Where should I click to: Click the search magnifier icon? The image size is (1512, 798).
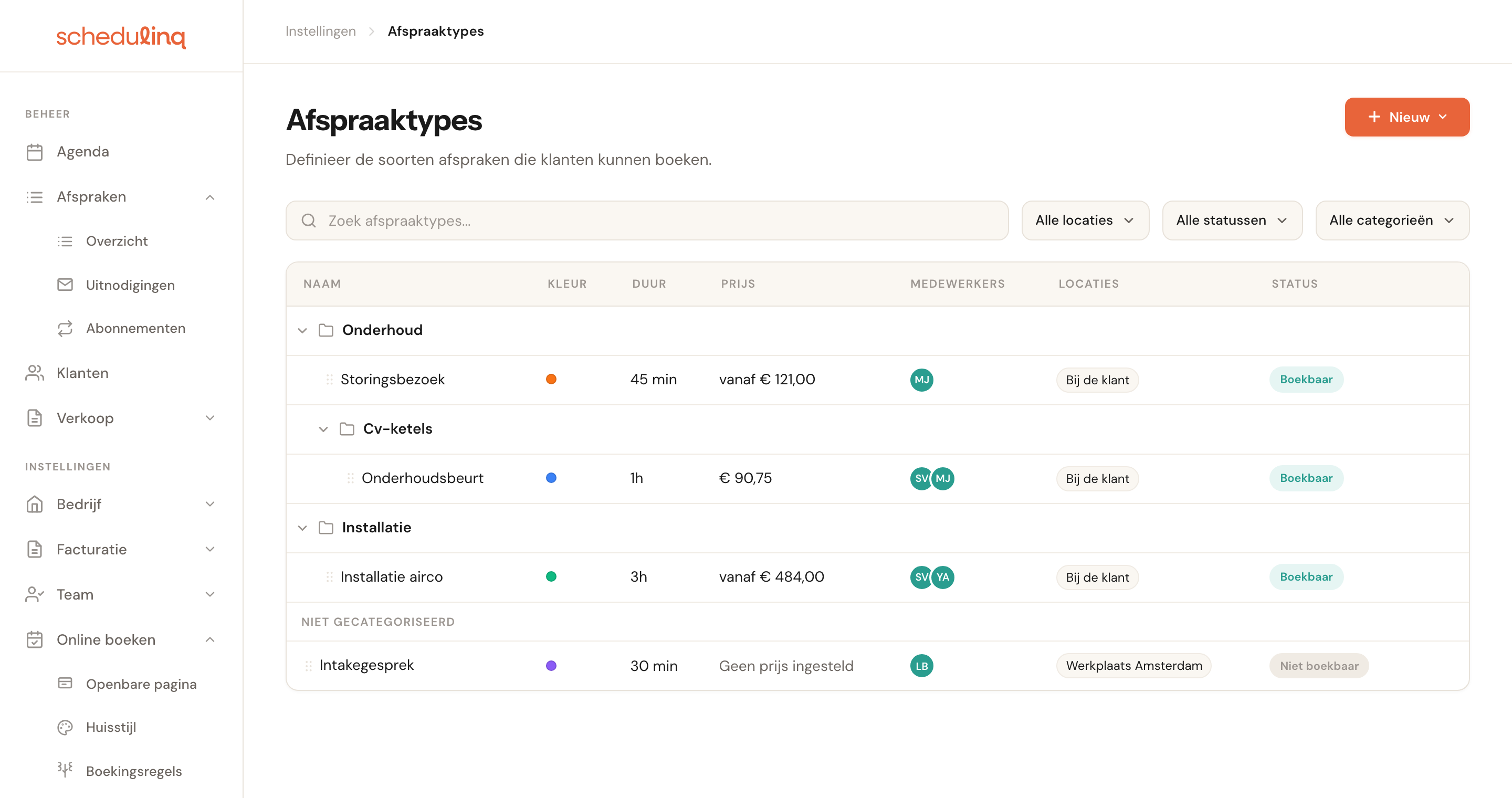309,220
